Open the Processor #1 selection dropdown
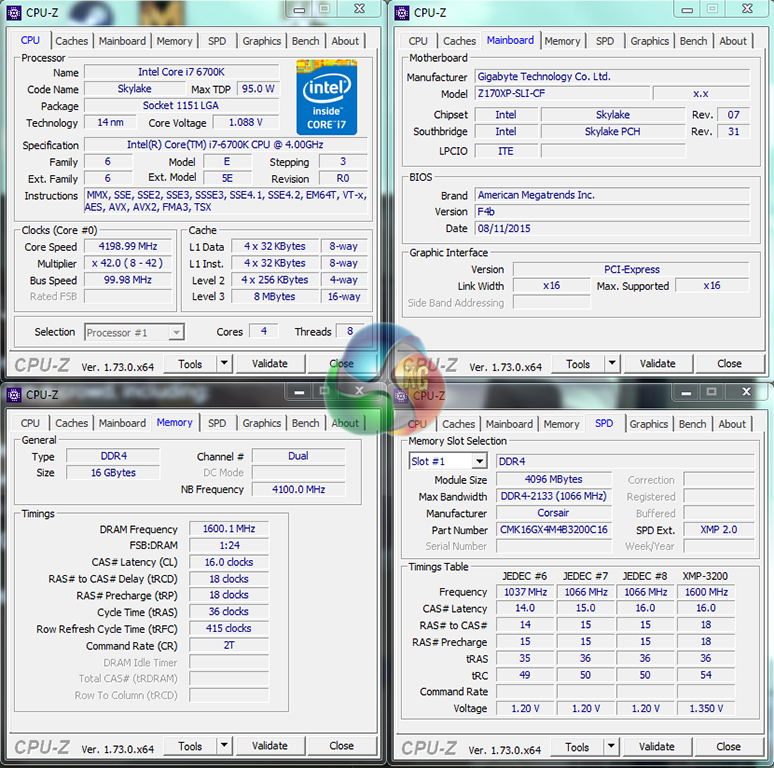774x768 pixels. (175, 332)
